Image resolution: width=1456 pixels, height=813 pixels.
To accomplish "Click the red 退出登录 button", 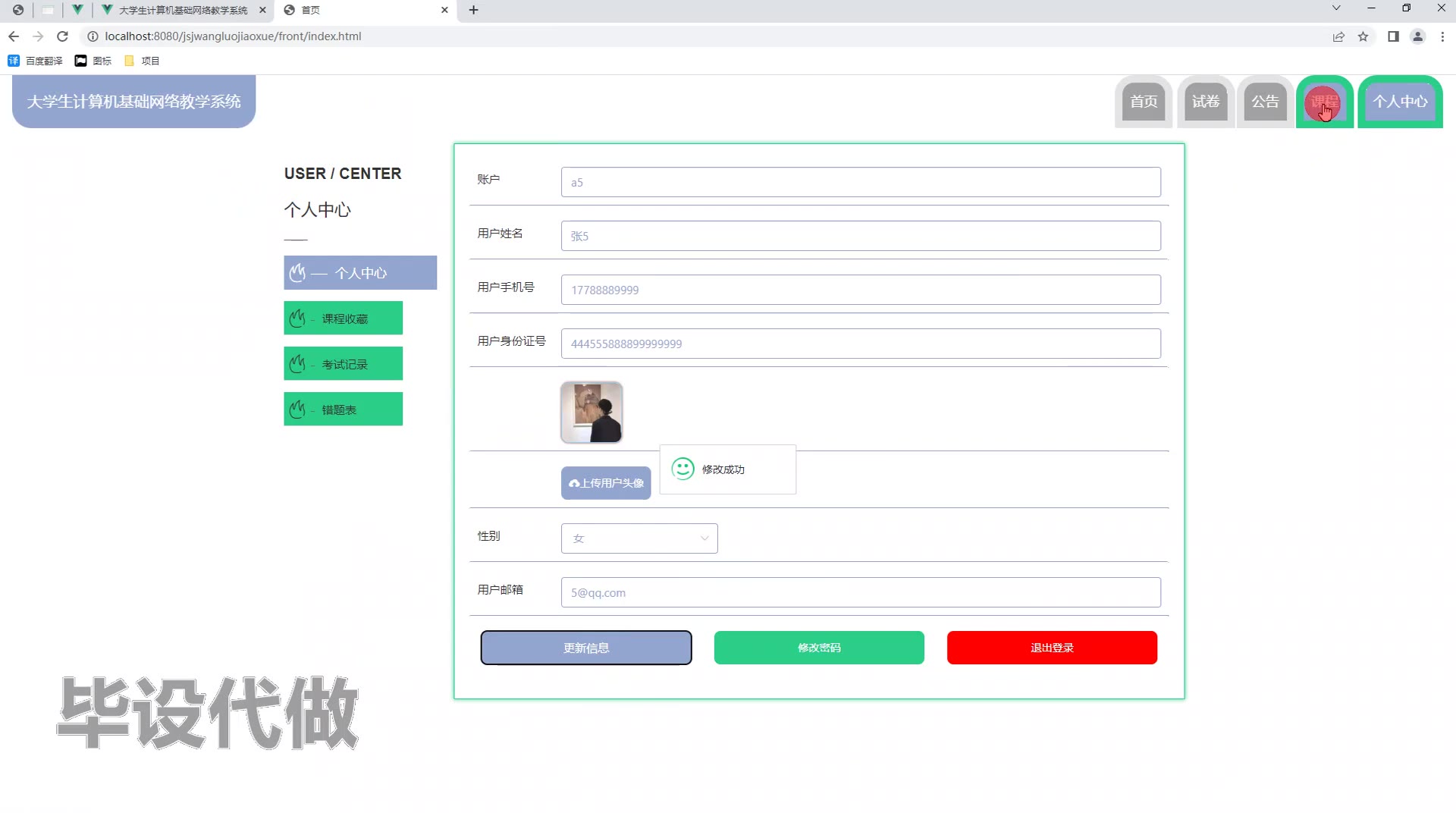I will click(x=1052, y=648).
